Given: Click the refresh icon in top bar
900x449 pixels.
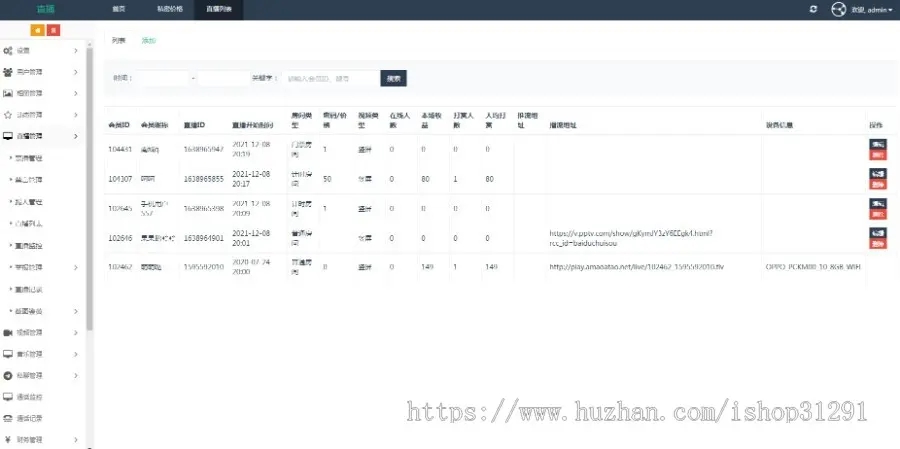Looking at the screenshot, I should (813, 10).
